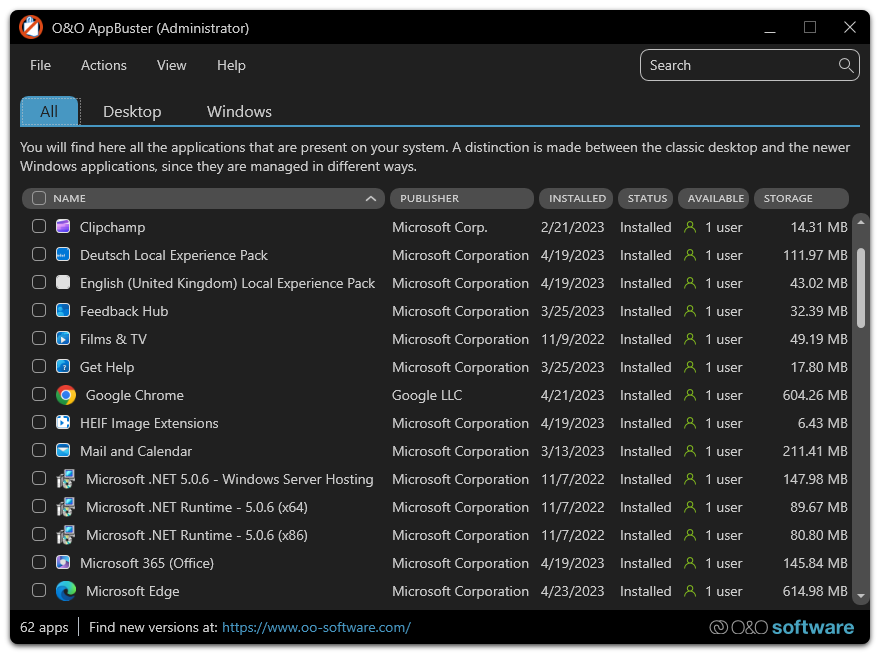Click the Microsoft Edge icon
Screen dimensions: 880x654
pyautogui.click(x=66, y=591)
